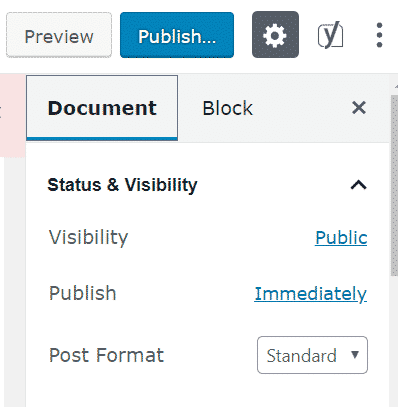This screenshot has height=407, width=398.
Task: Click the pink editor area beside sidebar
Action: click(x=13, y=115)
